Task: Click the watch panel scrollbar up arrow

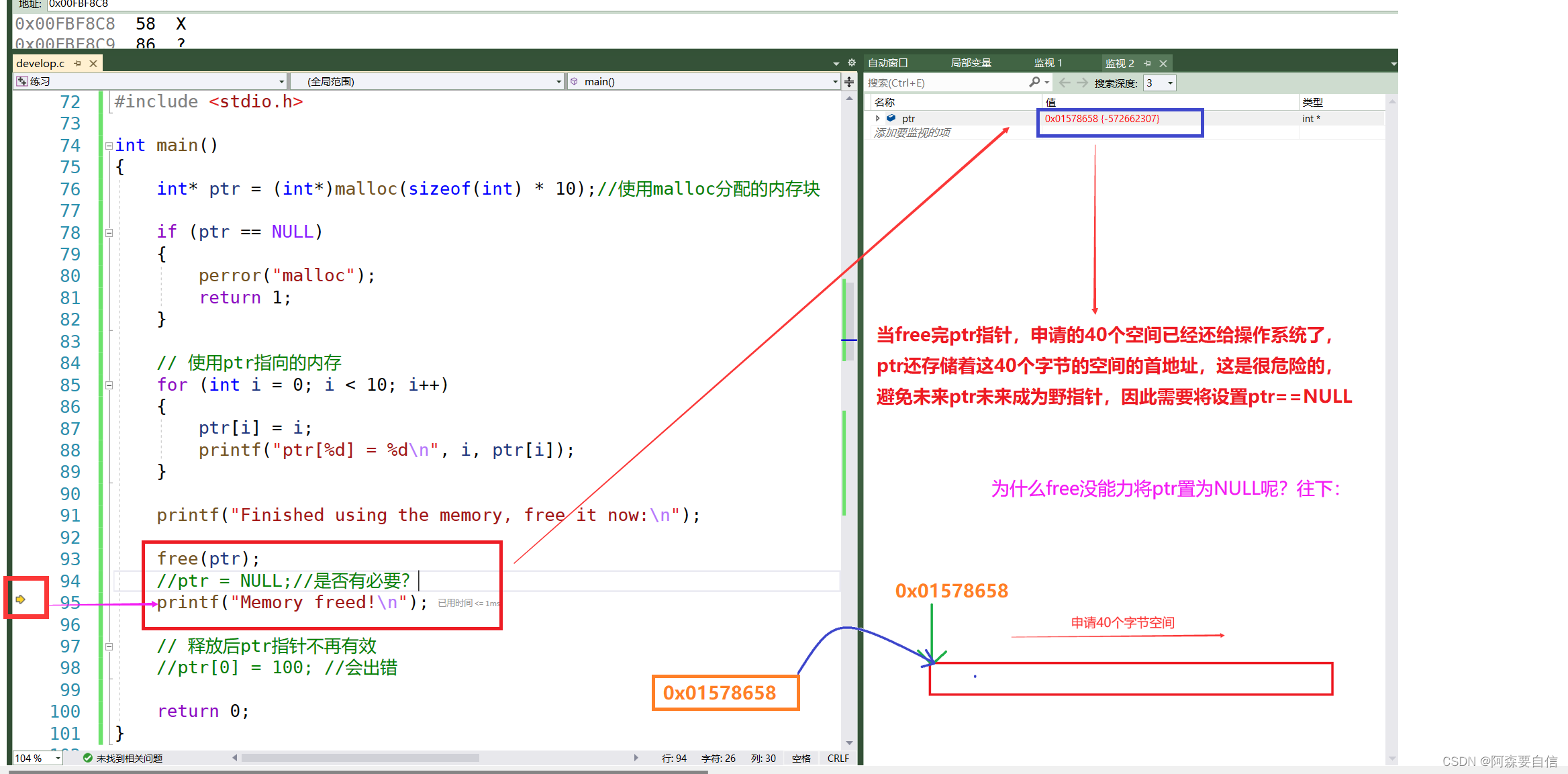Action: (x=1392, y=102)
